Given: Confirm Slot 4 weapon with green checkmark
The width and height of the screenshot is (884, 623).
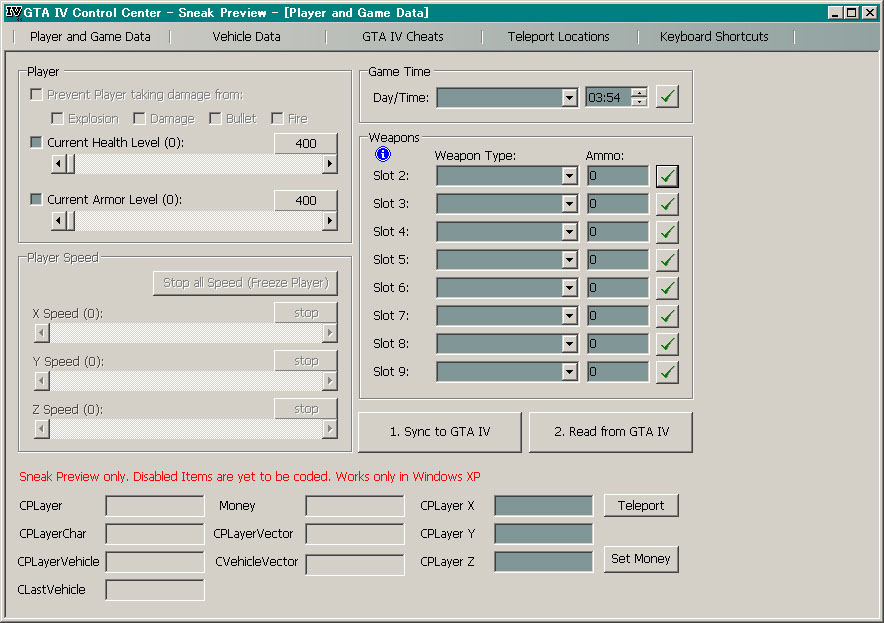Looking at the screenshot, I should (x=667, y=232).
